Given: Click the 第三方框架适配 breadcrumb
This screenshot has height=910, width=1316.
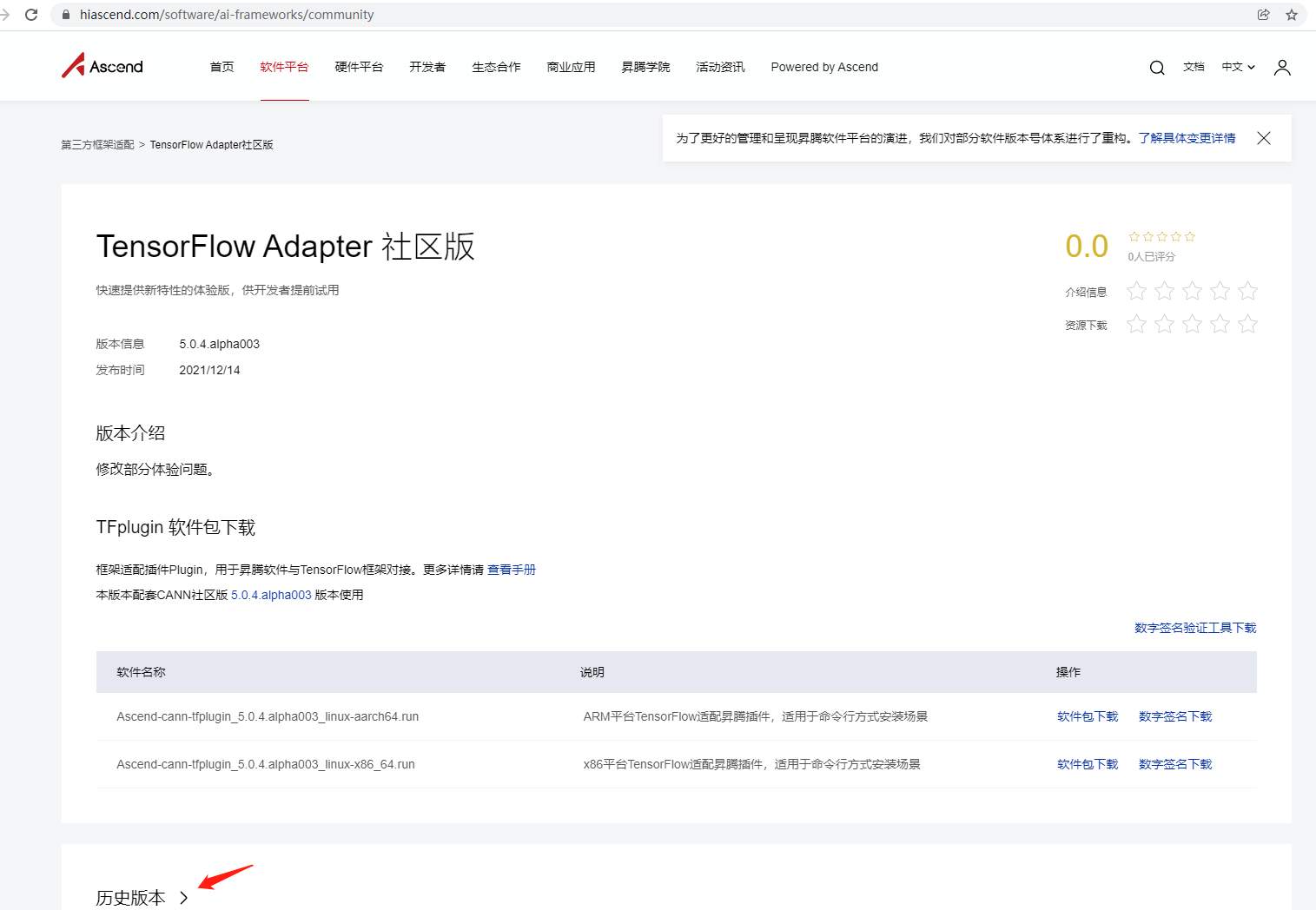Looking at the screenshot, I should pos(97,145).
